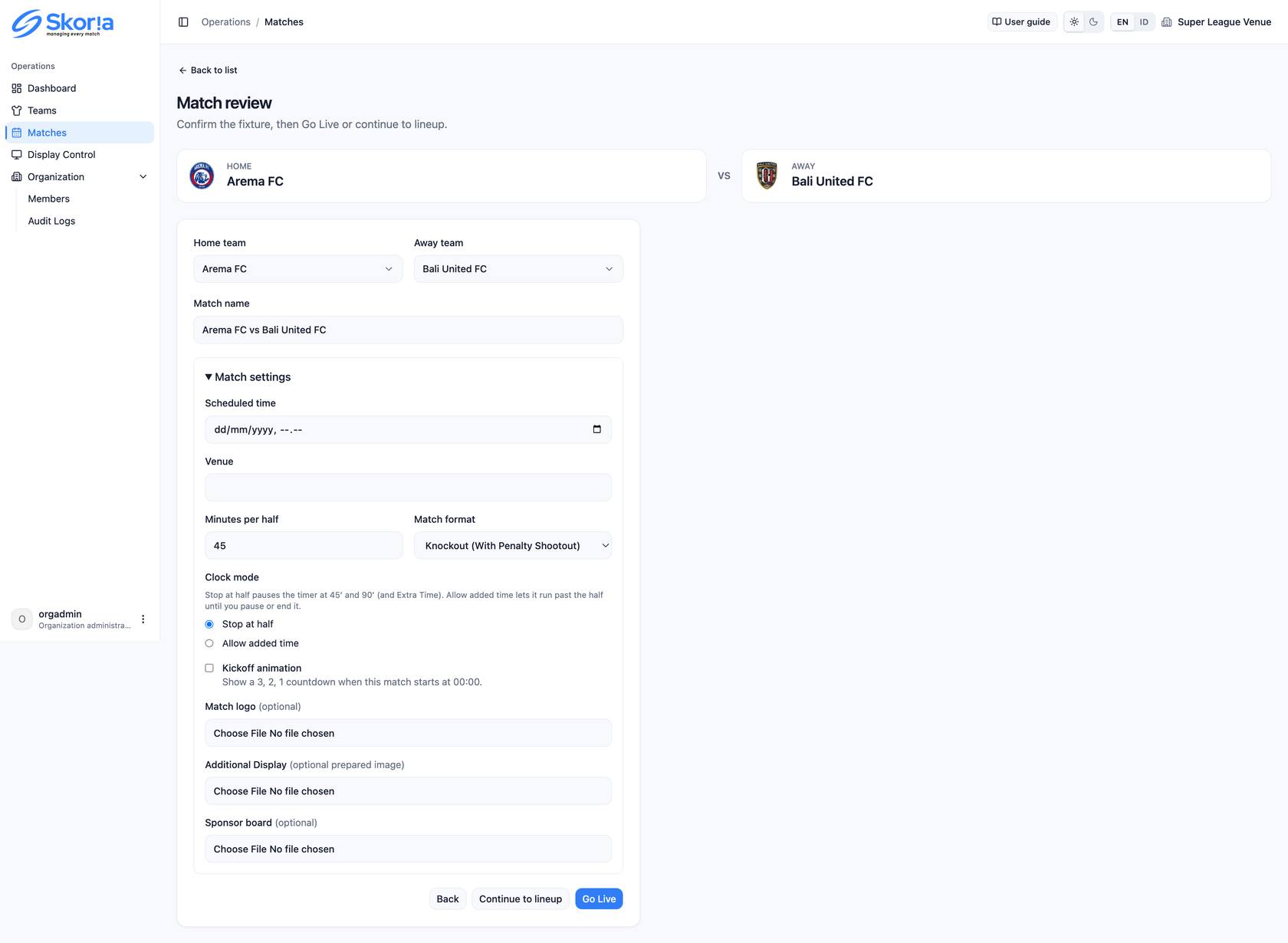
Task: Click the Matches calendar icon
Action: point(17,133)
